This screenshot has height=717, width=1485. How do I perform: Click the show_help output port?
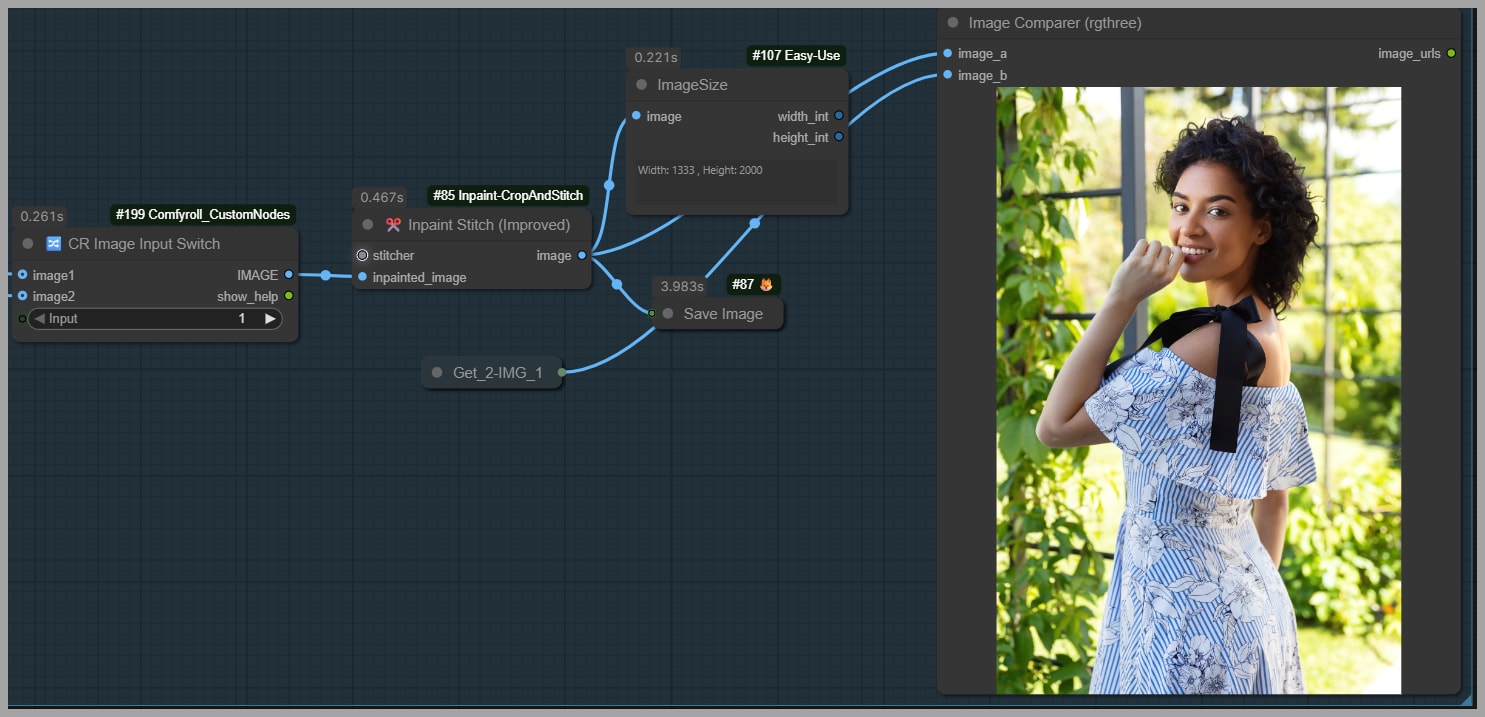(x=289, y=296)
